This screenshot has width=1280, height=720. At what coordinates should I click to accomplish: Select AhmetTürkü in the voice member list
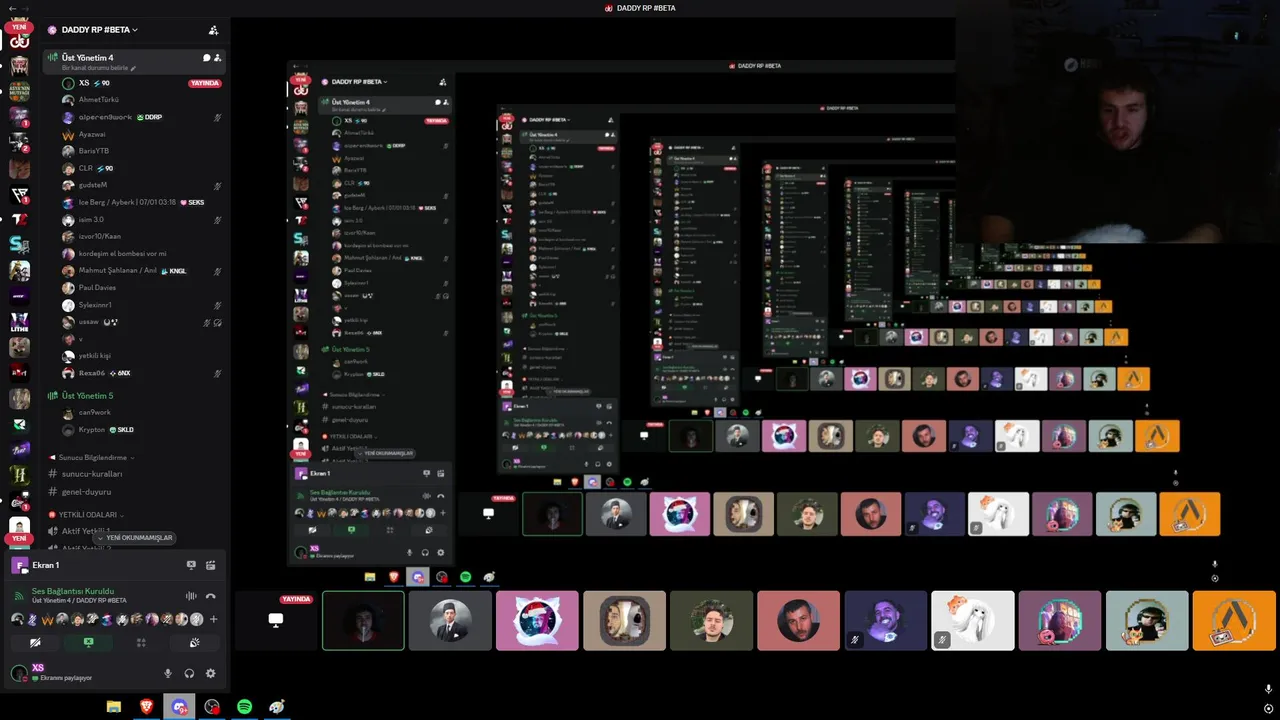[x=140, y=100]
